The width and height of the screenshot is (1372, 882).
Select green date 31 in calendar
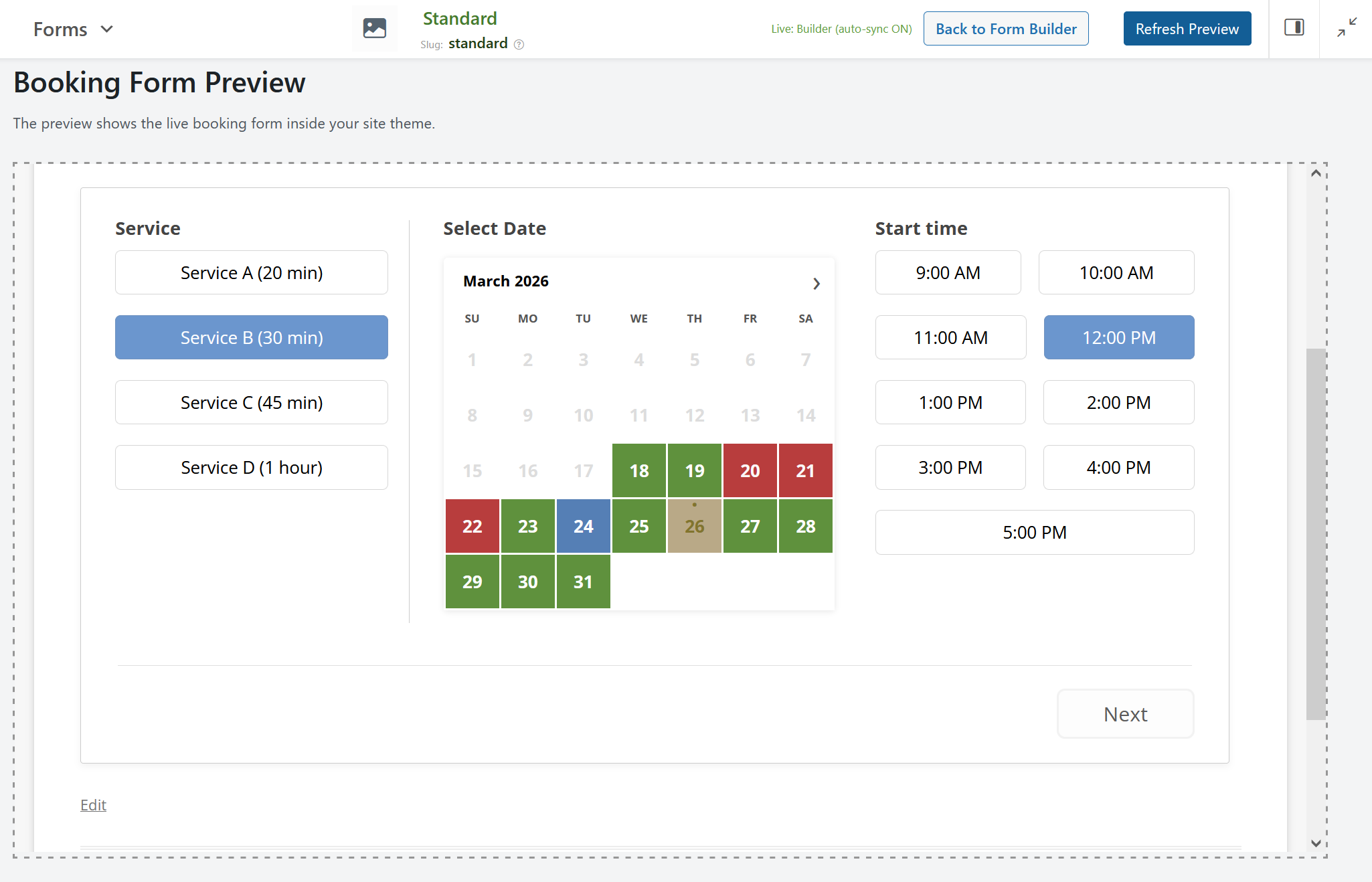pos(583,582)
